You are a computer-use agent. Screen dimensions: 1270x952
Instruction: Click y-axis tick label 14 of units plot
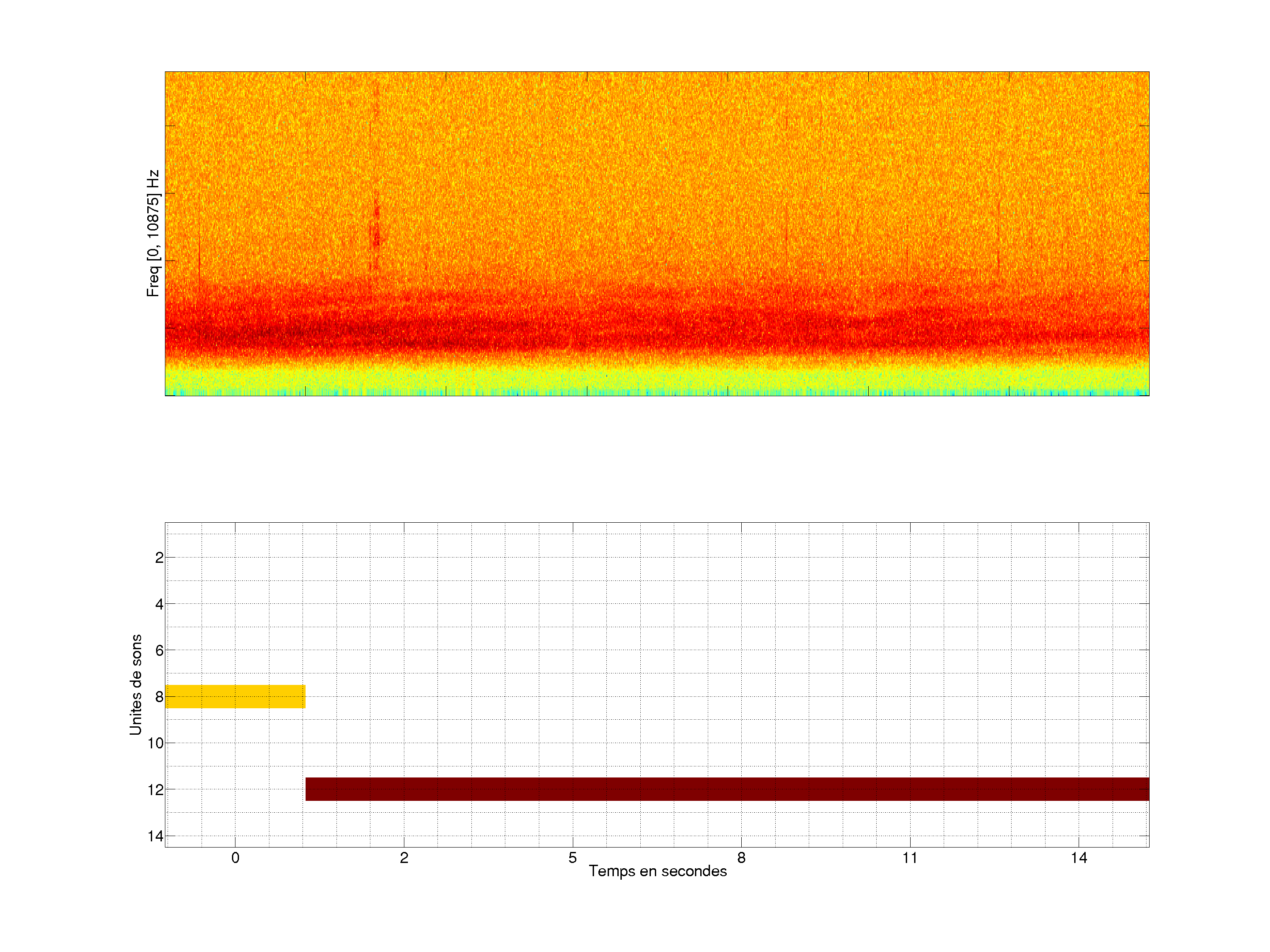click(156, 836)
